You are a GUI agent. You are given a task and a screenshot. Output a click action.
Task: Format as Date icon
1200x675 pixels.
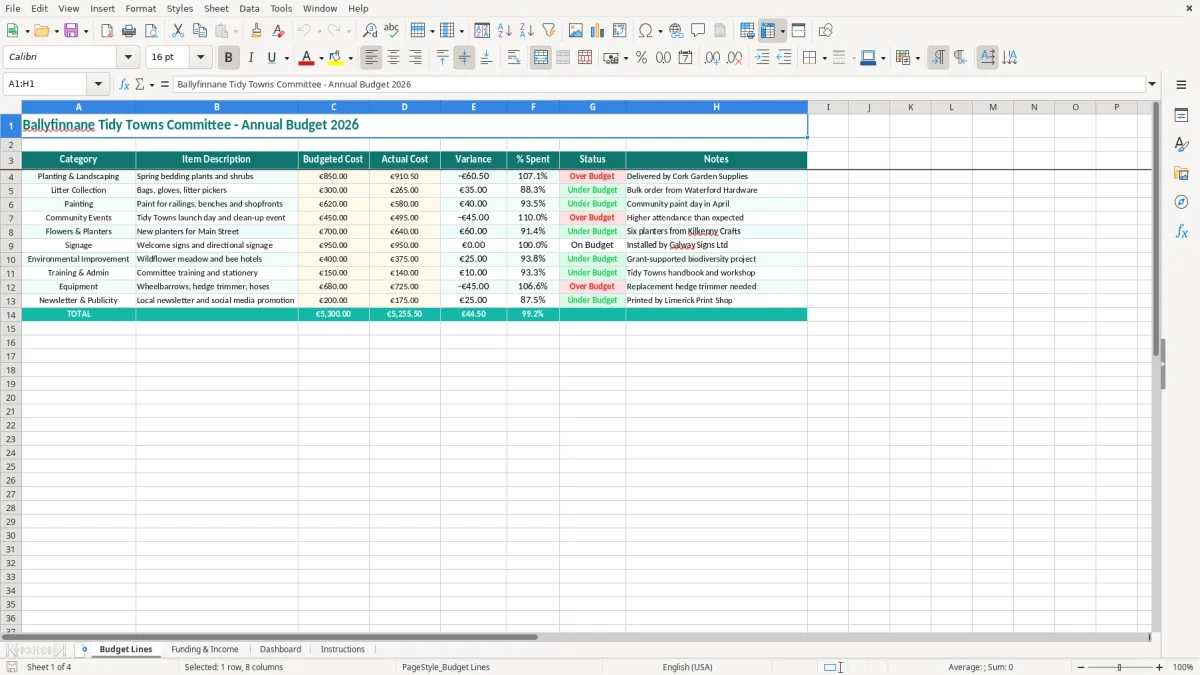(x=685, y=58)
